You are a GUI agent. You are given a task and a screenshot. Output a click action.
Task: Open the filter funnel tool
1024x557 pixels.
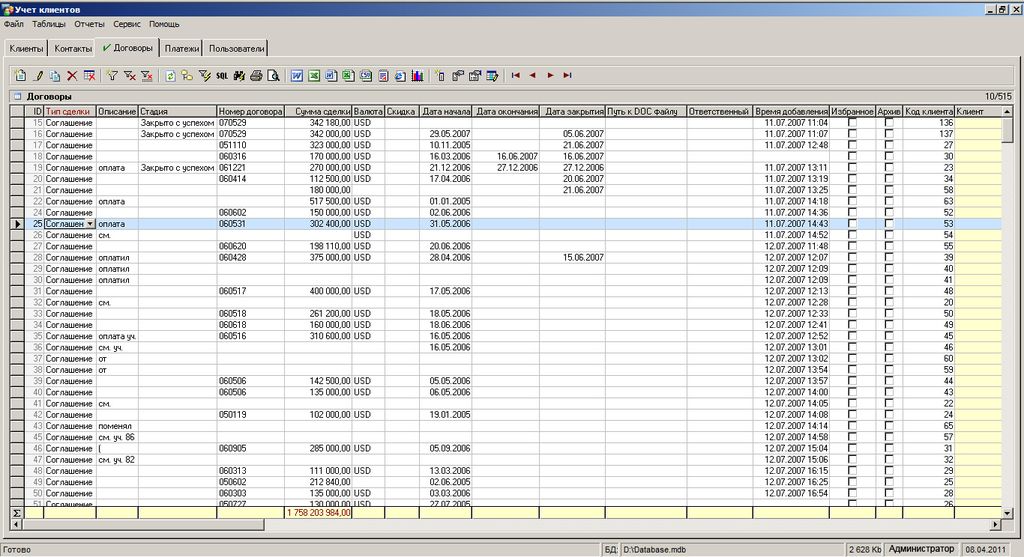click(x=112, y=75)
